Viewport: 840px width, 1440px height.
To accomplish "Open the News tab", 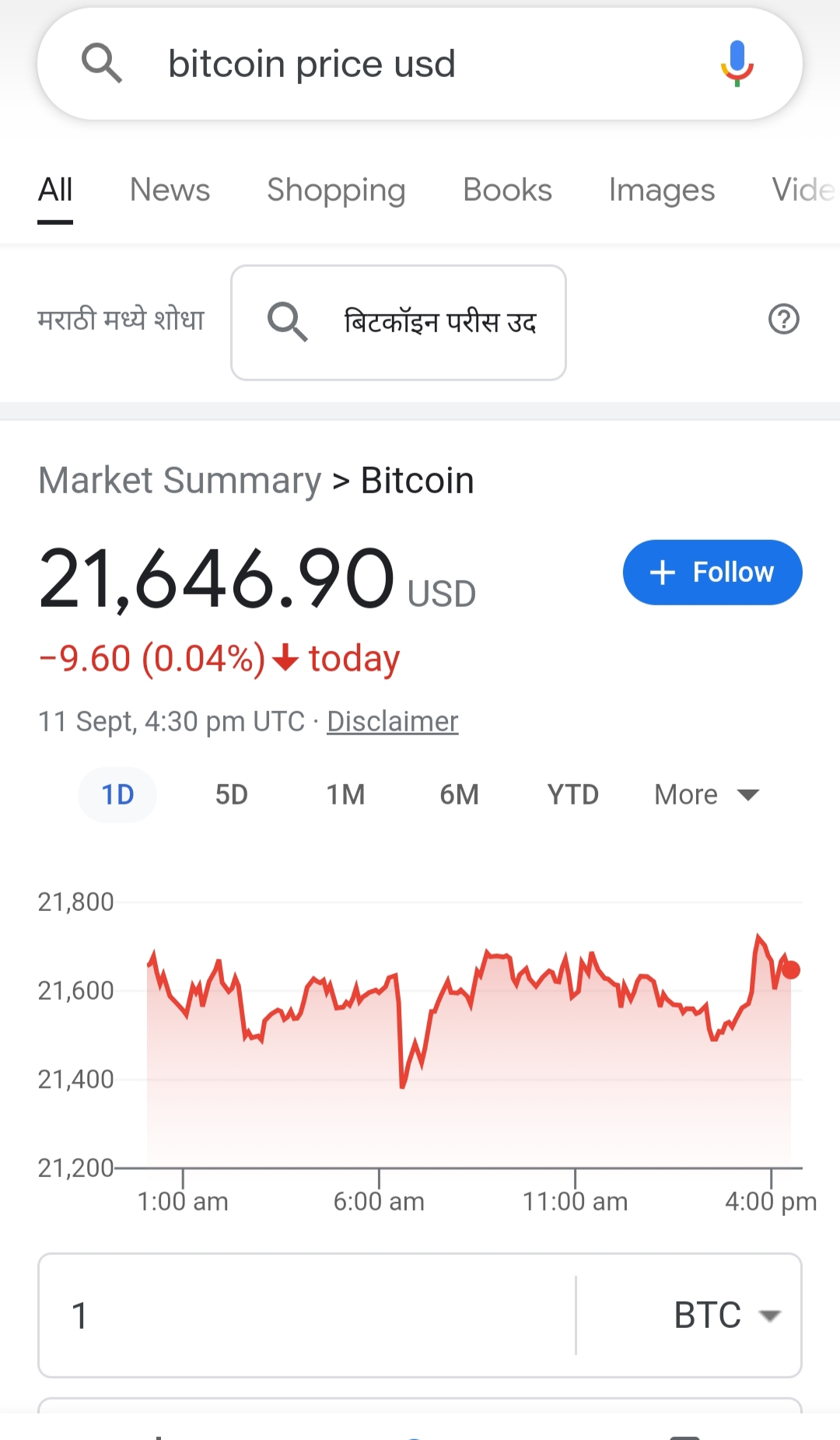I will coord(170,190).
